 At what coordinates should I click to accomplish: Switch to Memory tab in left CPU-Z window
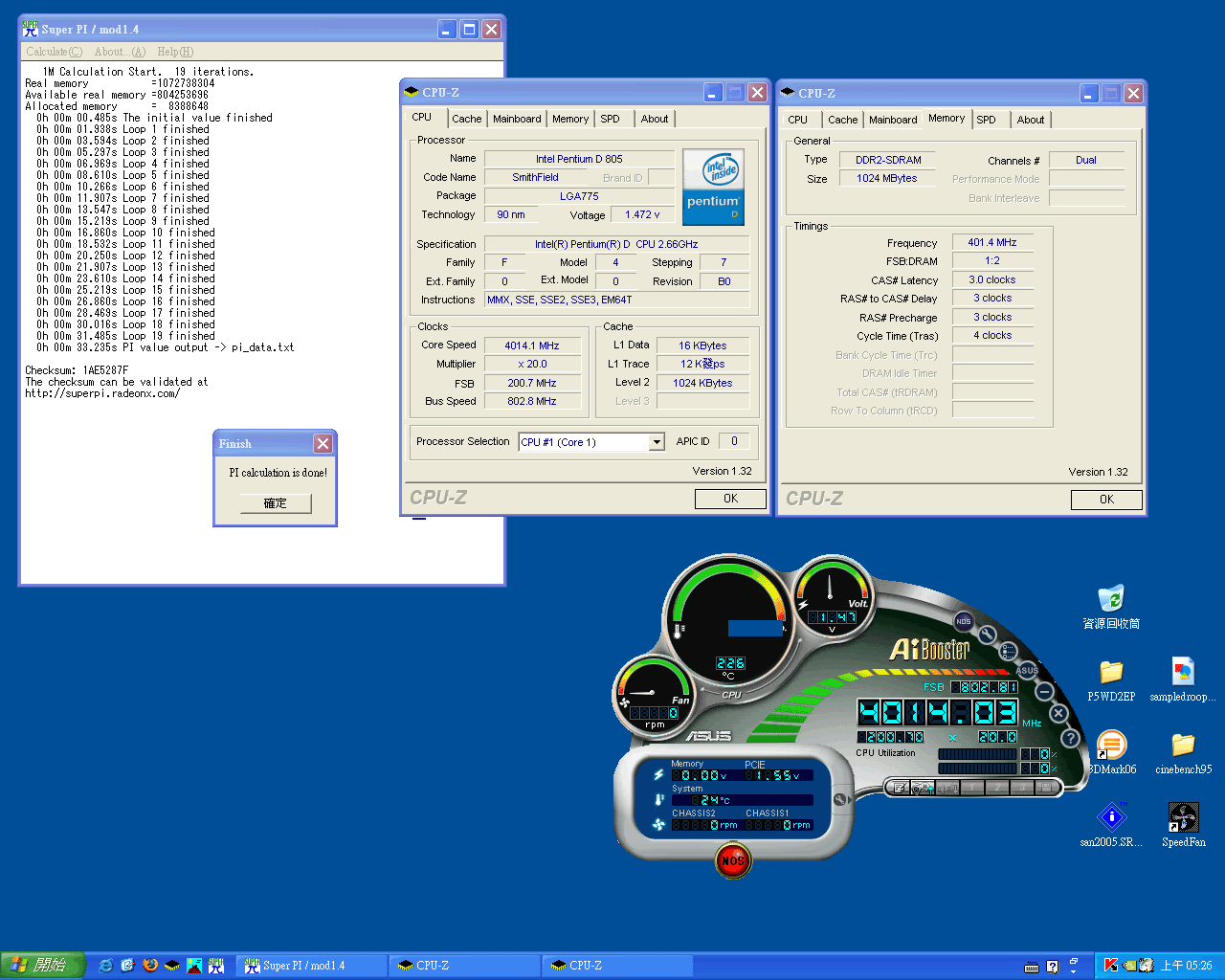[x=570, y=119]
